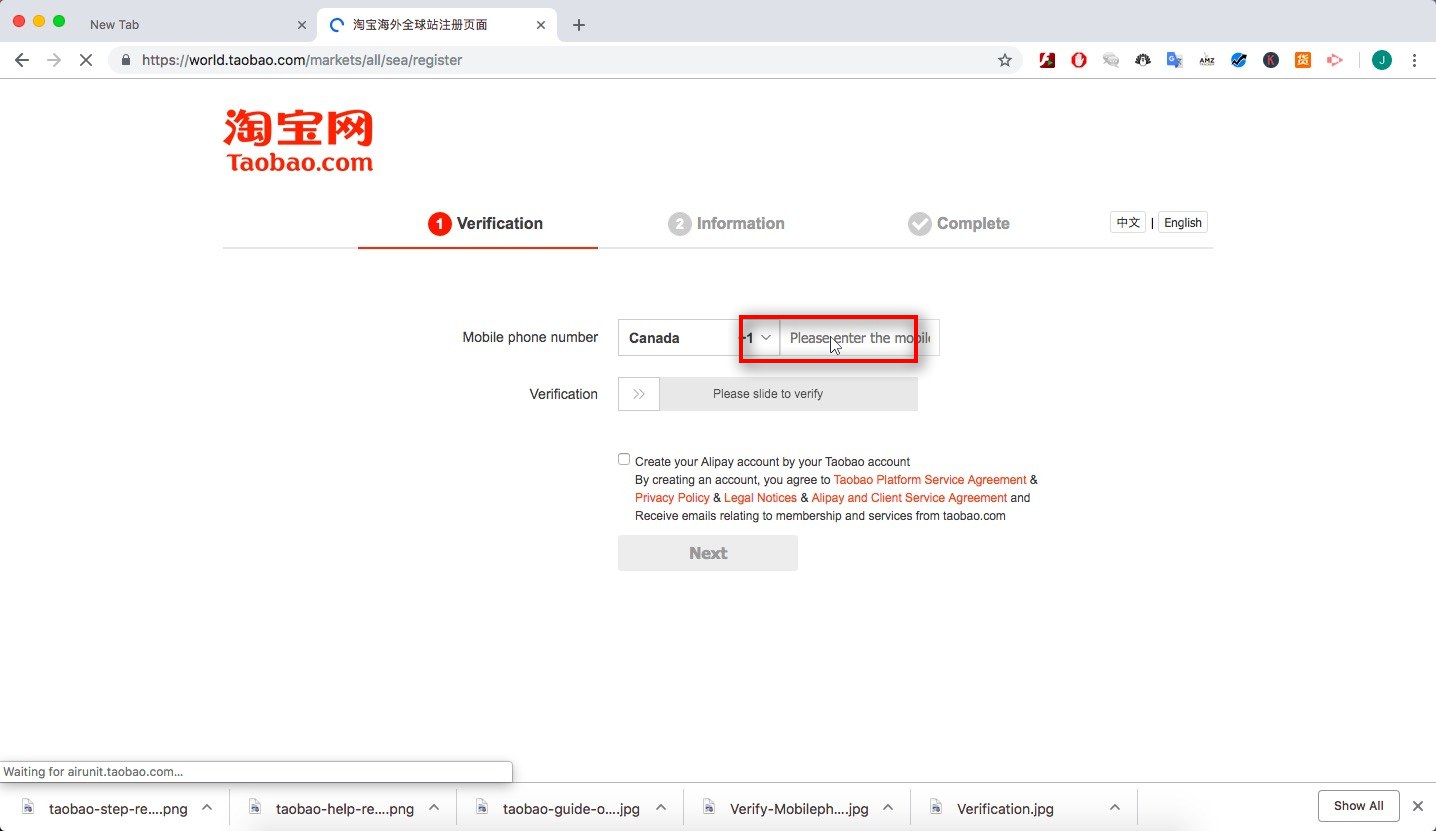Bookmark this page with the star

1005,60
